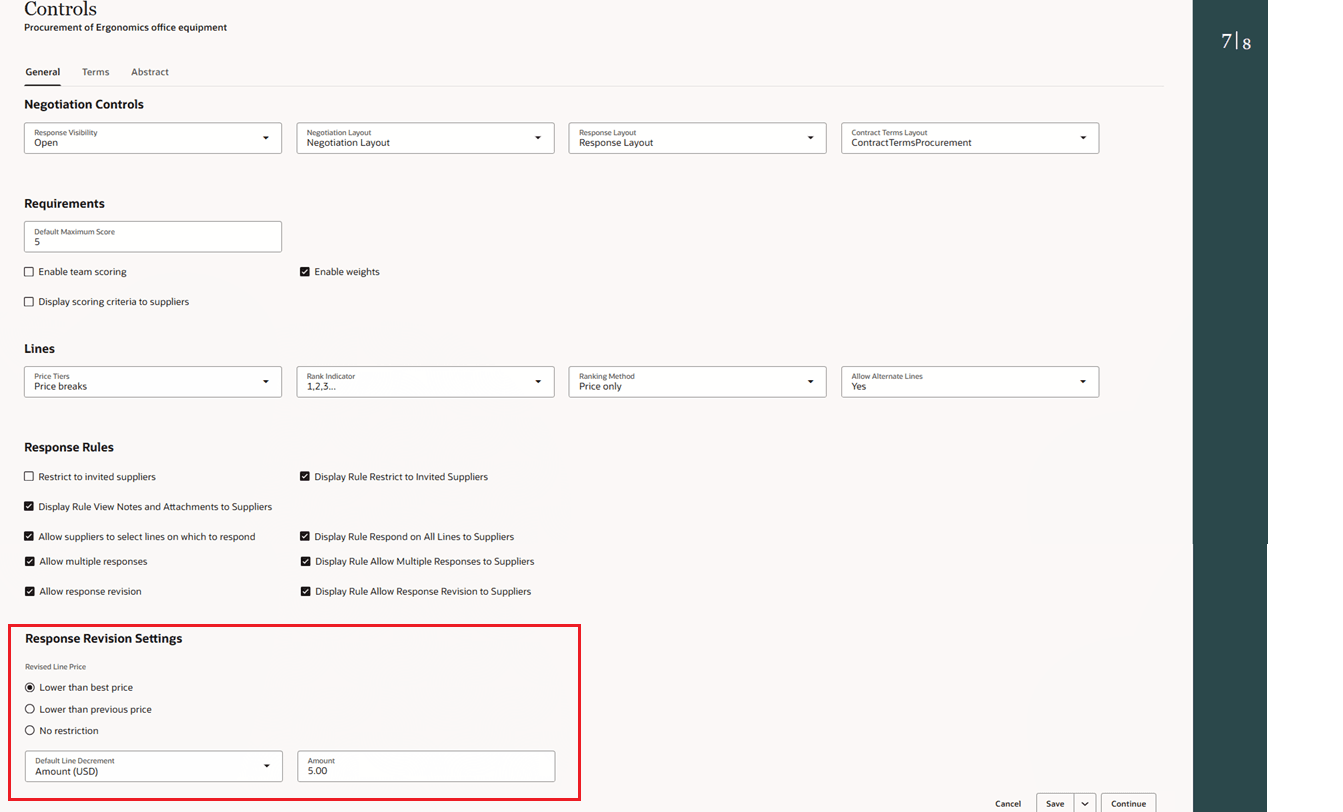The image size is (1343, 812).
Task: Open the Response Layout dropdown
Action: [810, 137]
